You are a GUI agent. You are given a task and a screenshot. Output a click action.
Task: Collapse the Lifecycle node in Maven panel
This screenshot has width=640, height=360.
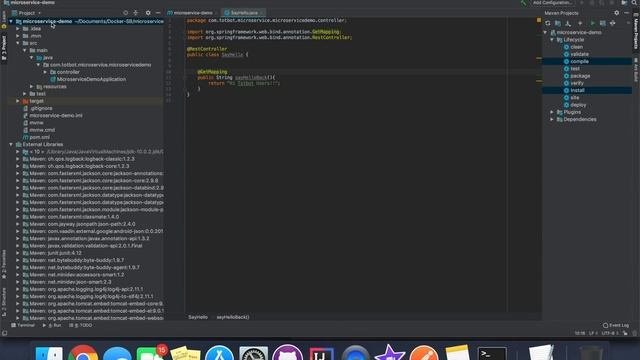[552, 40]
